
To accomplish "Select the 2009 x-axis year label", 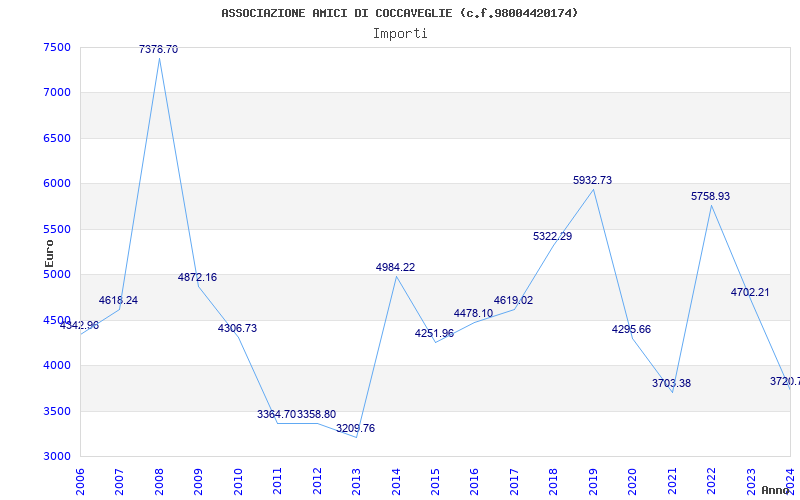I will [198, 482].
